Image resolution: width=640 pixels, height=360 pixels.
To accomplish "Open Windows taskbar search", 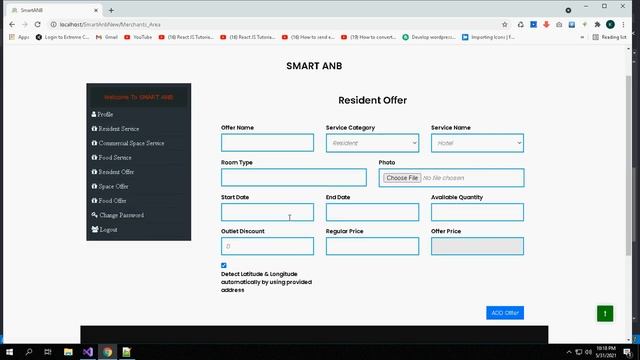I will (29, 352).
